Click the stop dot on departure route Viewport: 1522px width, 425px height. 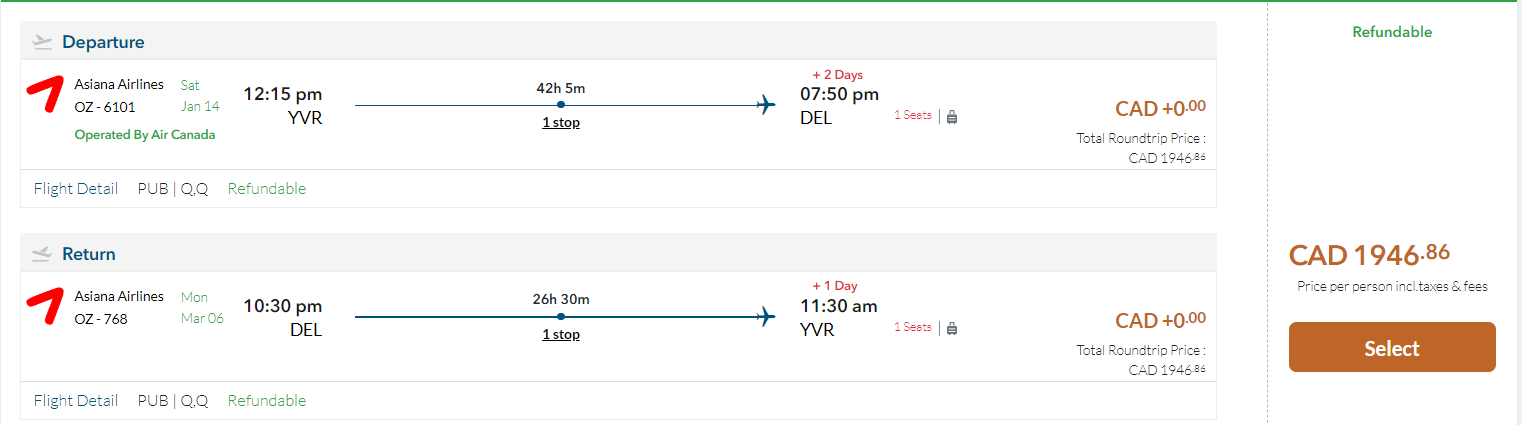point(561,105)
